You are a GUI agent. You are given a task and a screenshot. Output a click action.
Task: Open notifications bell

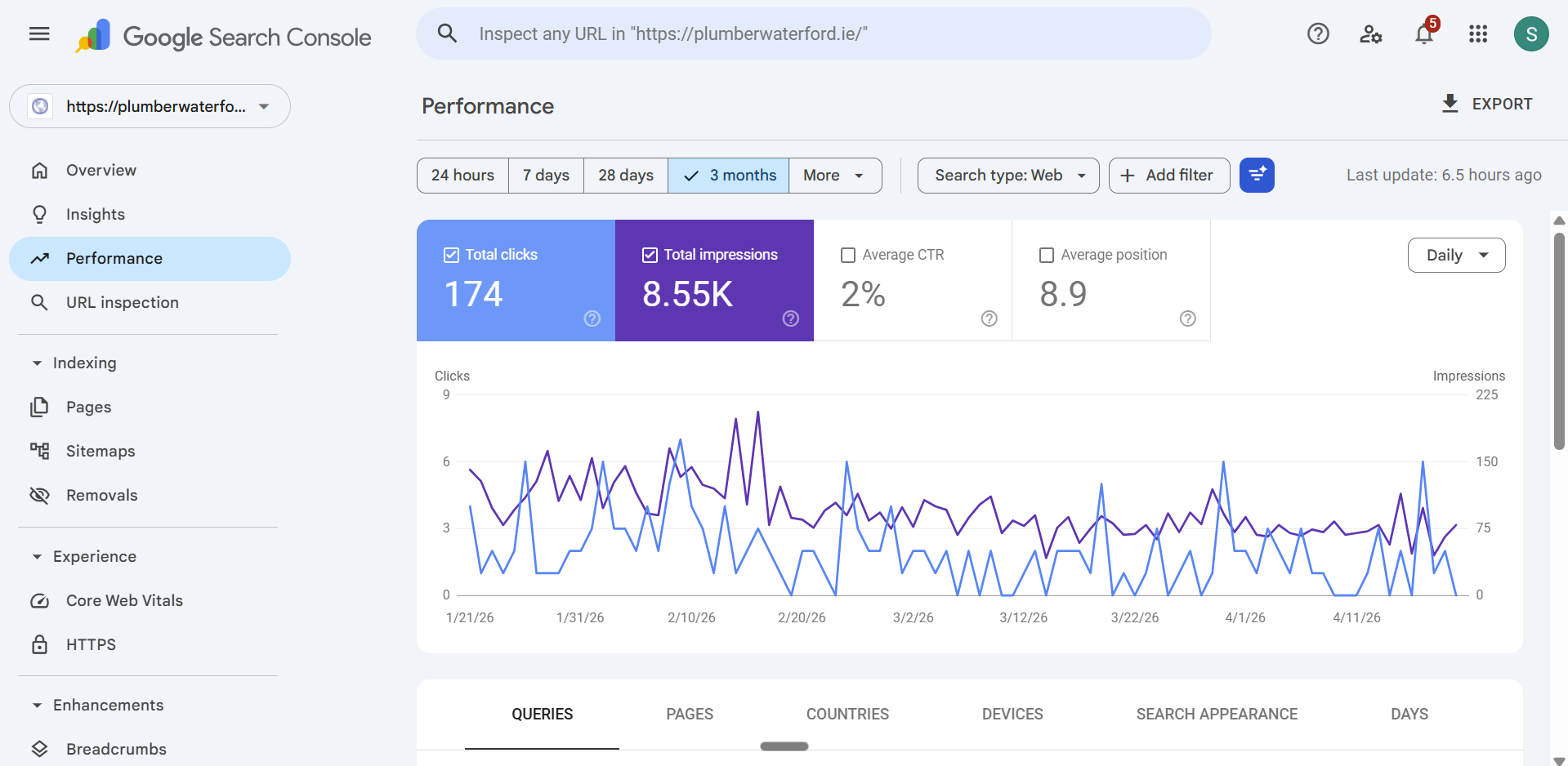tap(1424, 33)
